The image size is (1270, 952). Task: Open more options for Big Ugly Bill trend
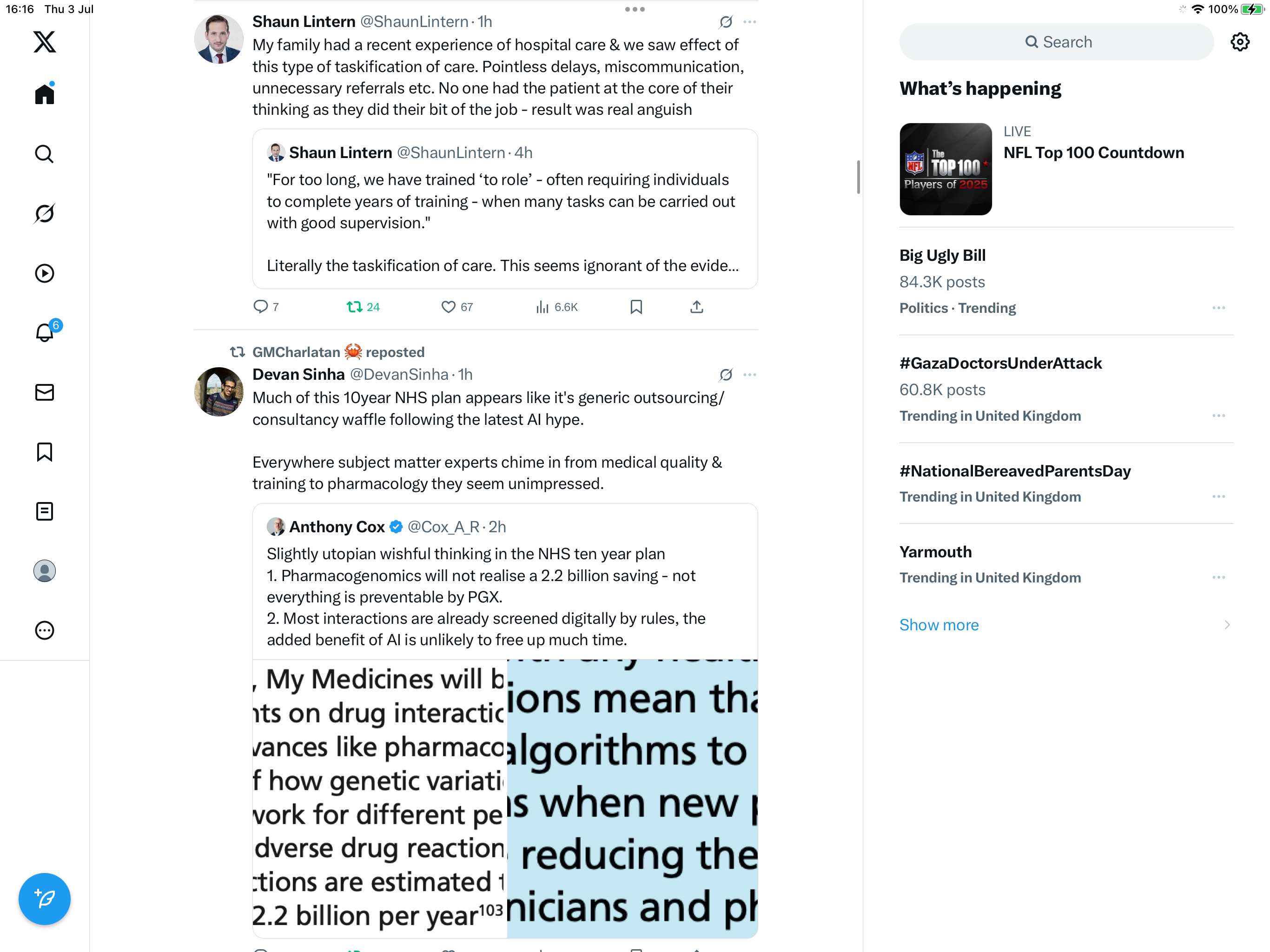[x=1219, y=308]
